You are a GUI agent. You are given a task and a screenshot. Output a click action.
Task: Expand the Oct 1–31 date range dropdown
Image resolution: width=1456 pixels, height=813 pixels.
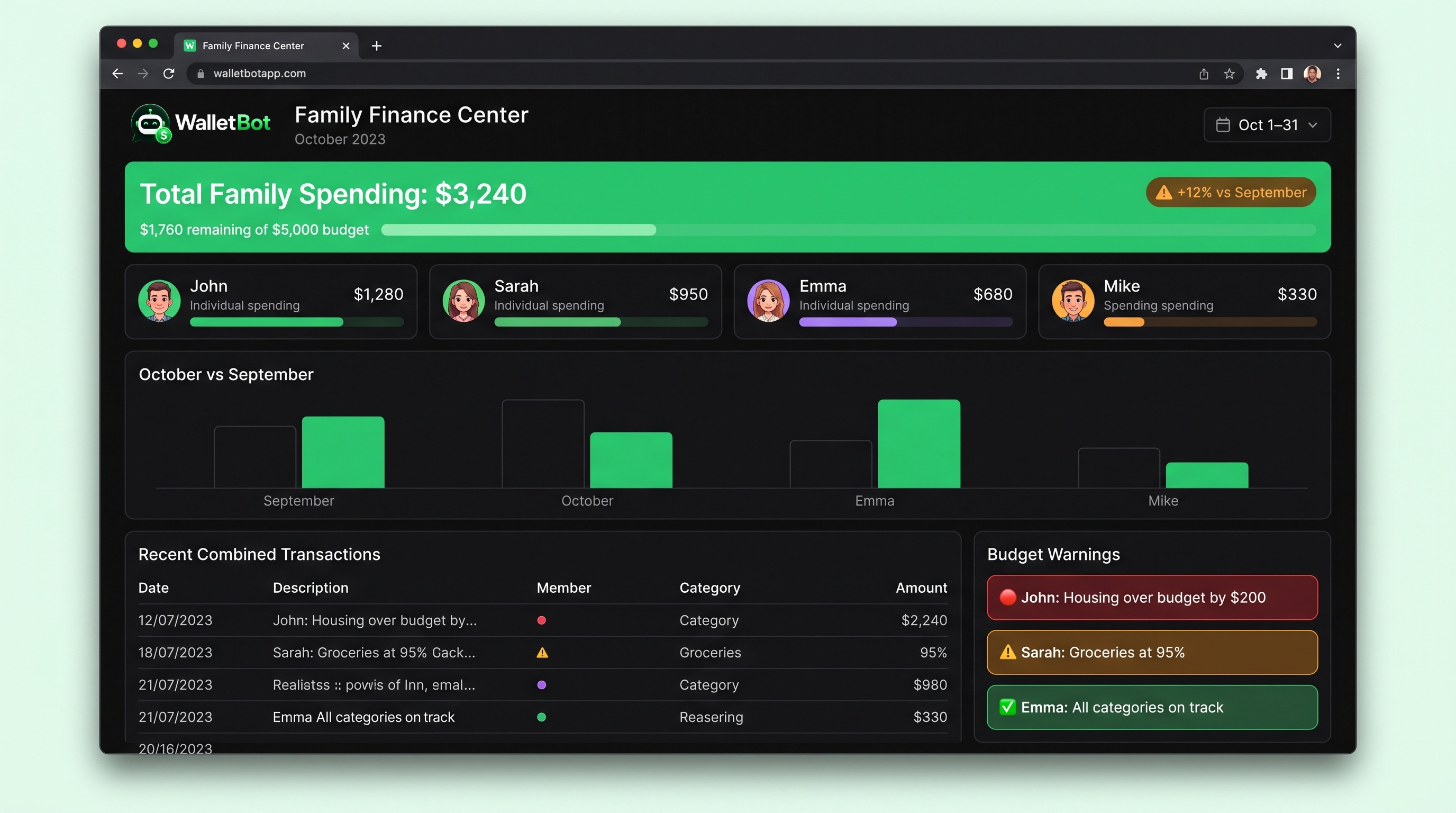(1267, 124)
